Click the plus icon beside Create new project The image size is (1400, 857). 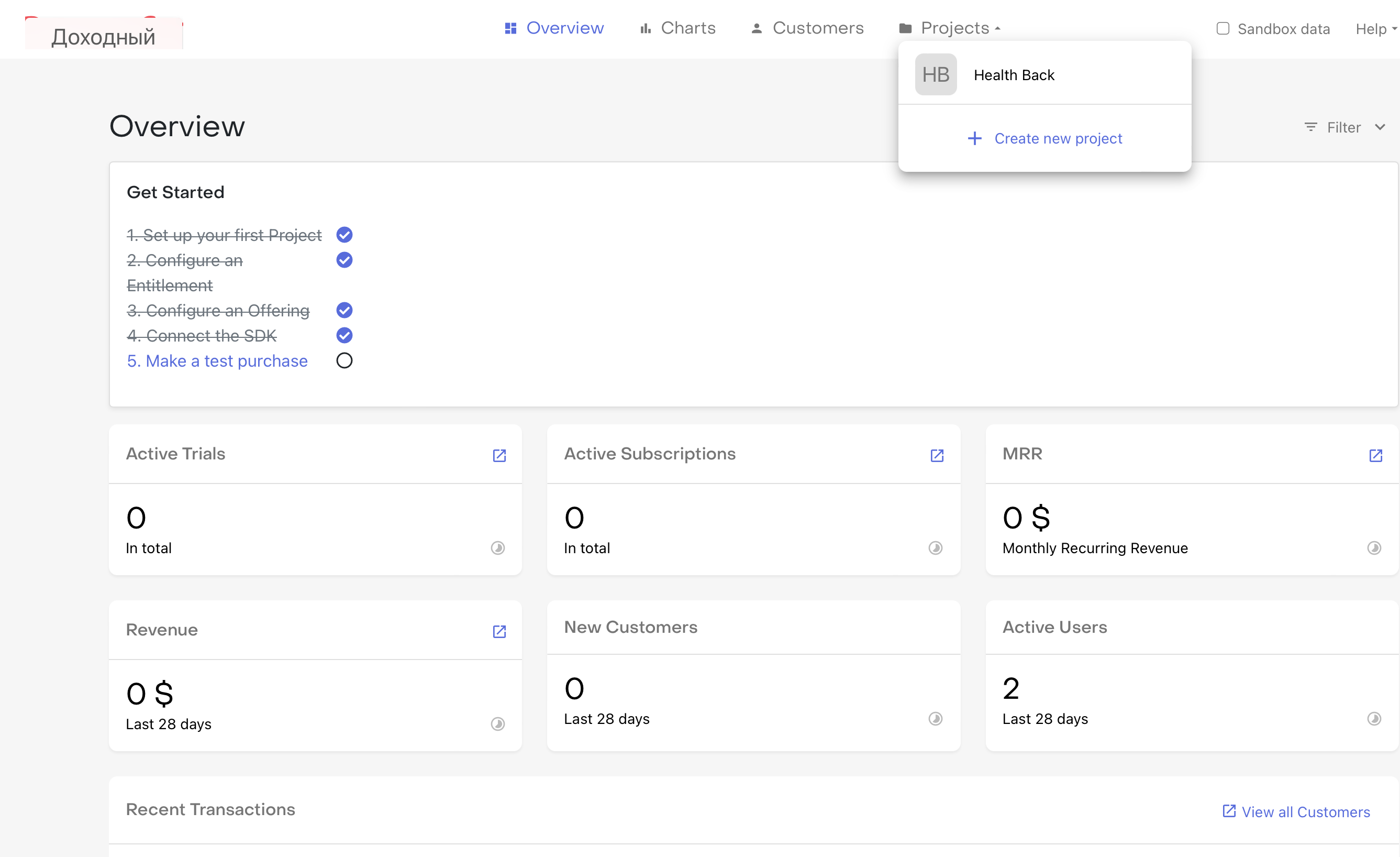[974, 138]
